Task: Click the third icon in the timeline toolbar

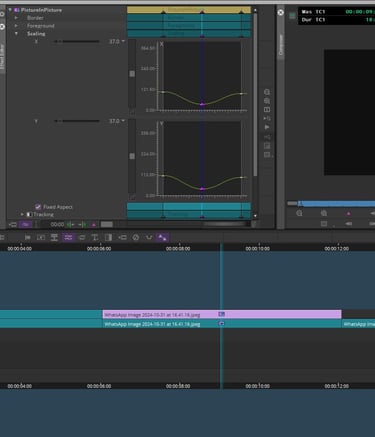Action: [54, 237]
